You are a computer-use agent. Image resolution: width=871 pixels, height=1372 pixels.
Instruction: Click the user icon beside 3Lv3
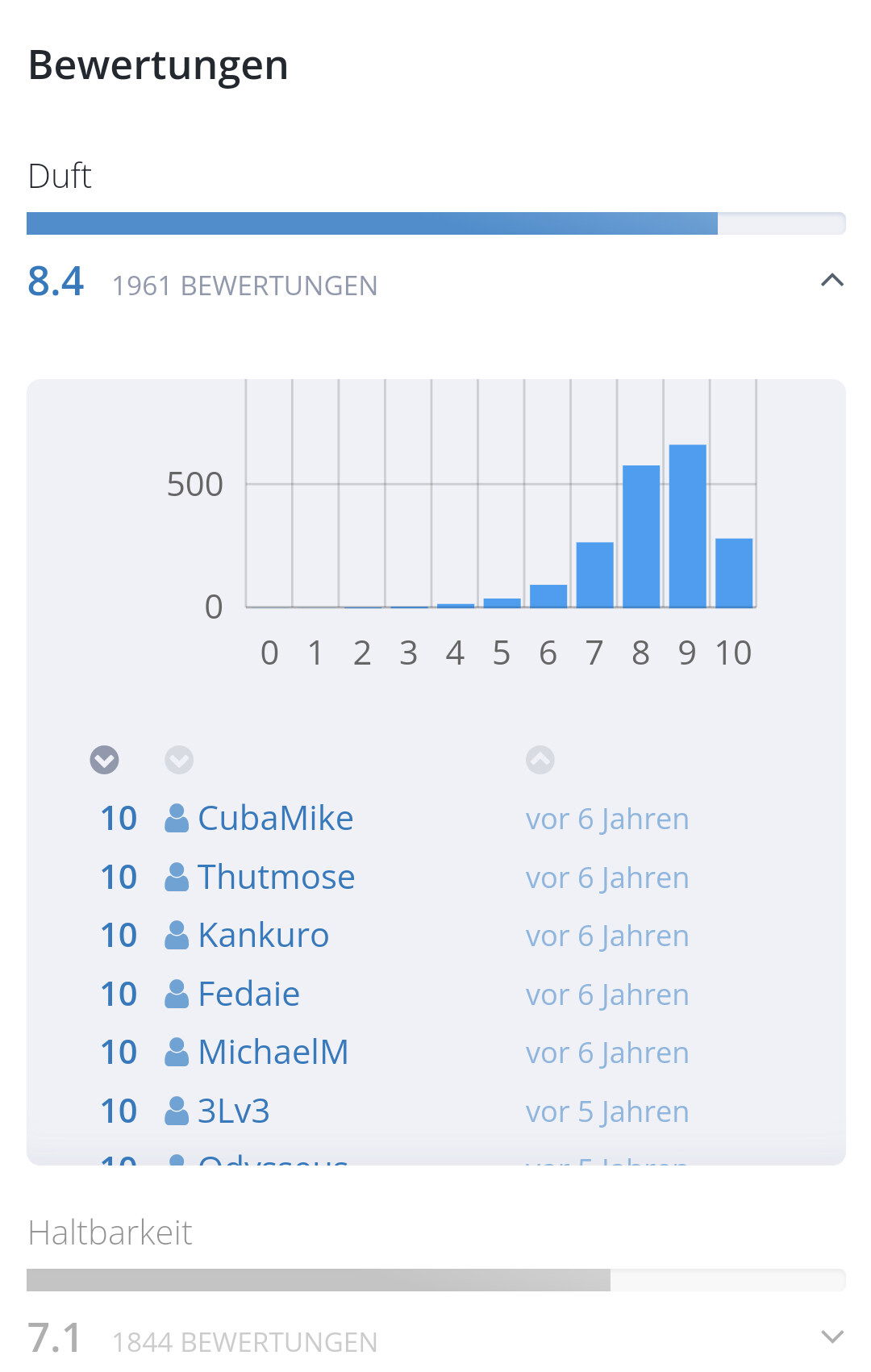177,1111
